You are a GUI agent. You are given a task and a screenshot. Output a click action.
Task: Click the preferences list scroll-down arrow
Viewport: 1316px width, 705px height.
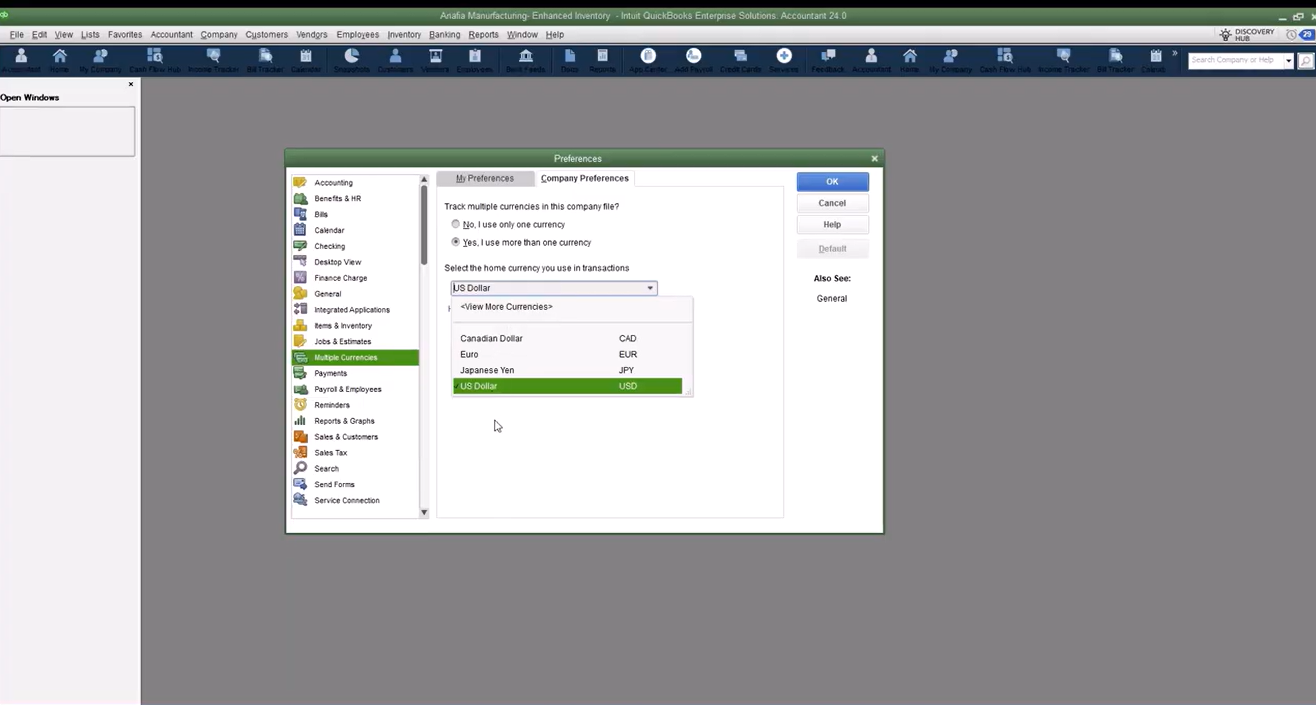(x=424, y=512)
